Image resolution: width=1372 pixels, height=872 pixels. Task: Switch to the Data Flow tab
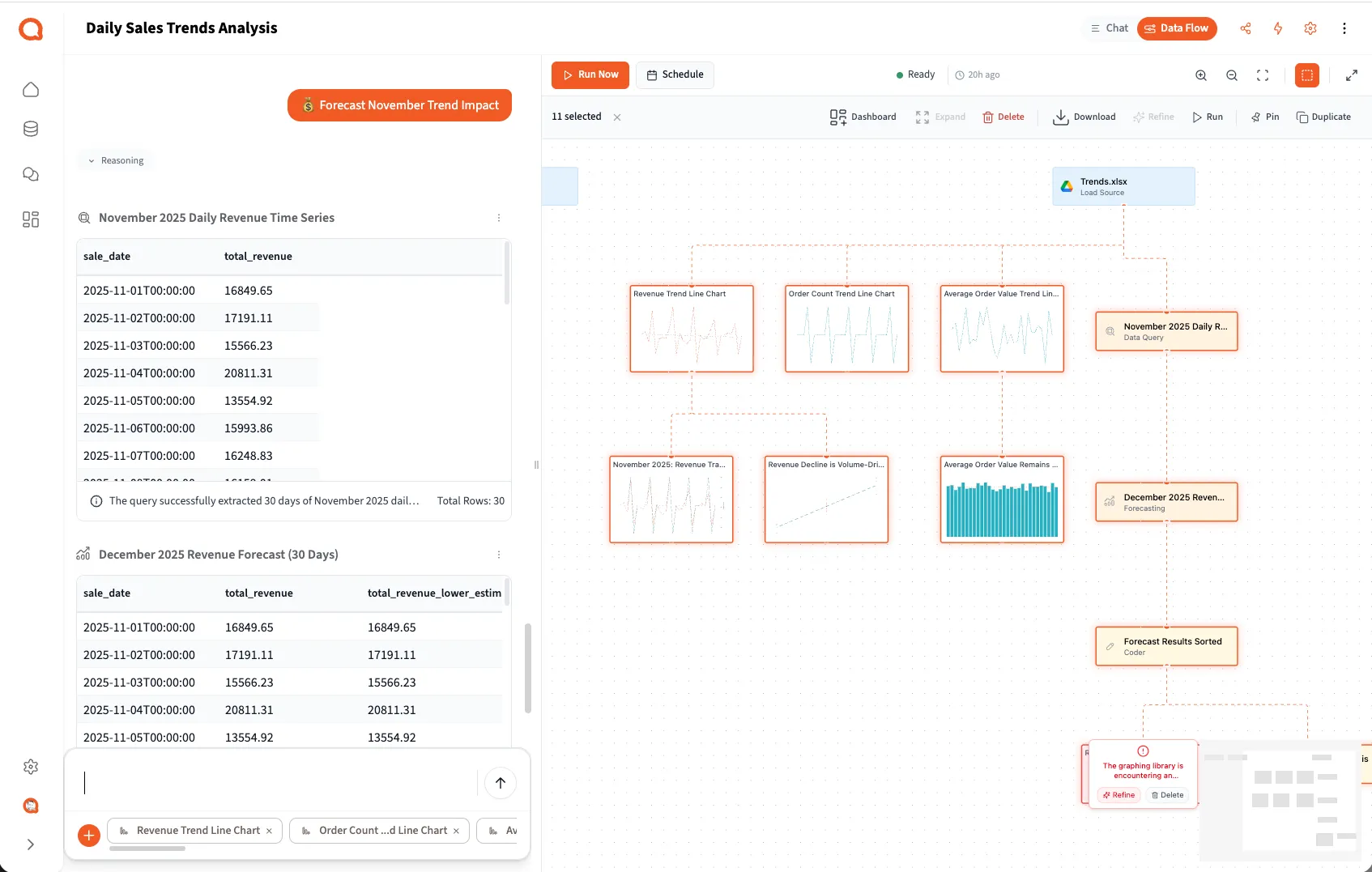click(1177, 28)
